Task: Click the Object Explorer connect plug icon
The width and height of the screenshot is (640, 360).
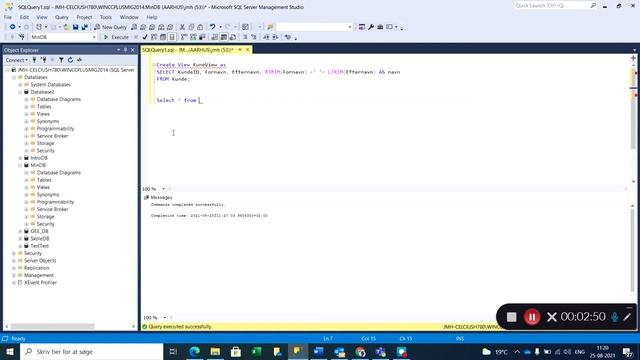Action: click(35, 60)
